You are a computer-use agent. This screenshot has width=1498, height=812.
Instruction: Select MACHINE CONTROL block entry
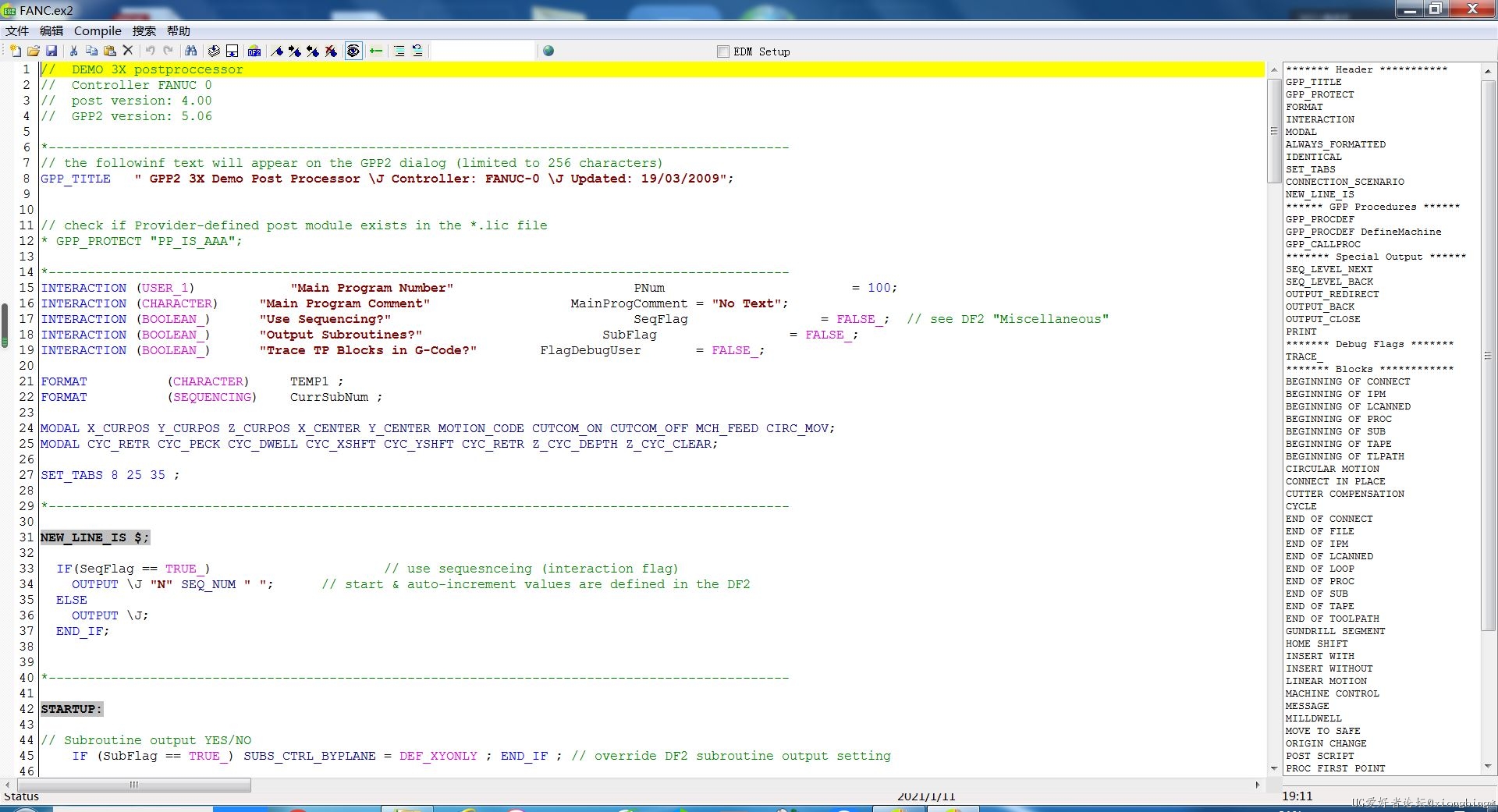(1333, 693)
